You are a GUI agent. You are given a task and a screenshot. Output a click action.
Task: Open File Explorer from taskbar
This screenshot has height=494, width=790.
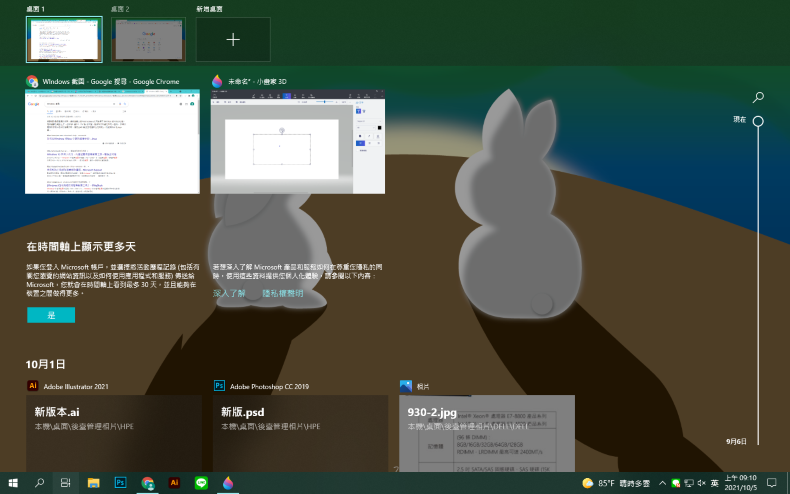click(93, 483)
